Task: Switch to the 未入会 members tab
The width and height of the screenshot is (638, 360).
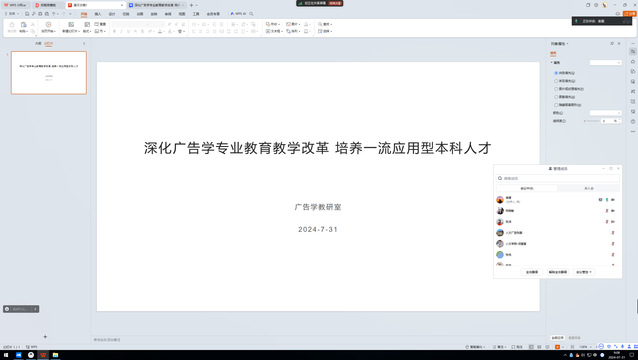Action: pyautogui.click(x=589, y=188)
